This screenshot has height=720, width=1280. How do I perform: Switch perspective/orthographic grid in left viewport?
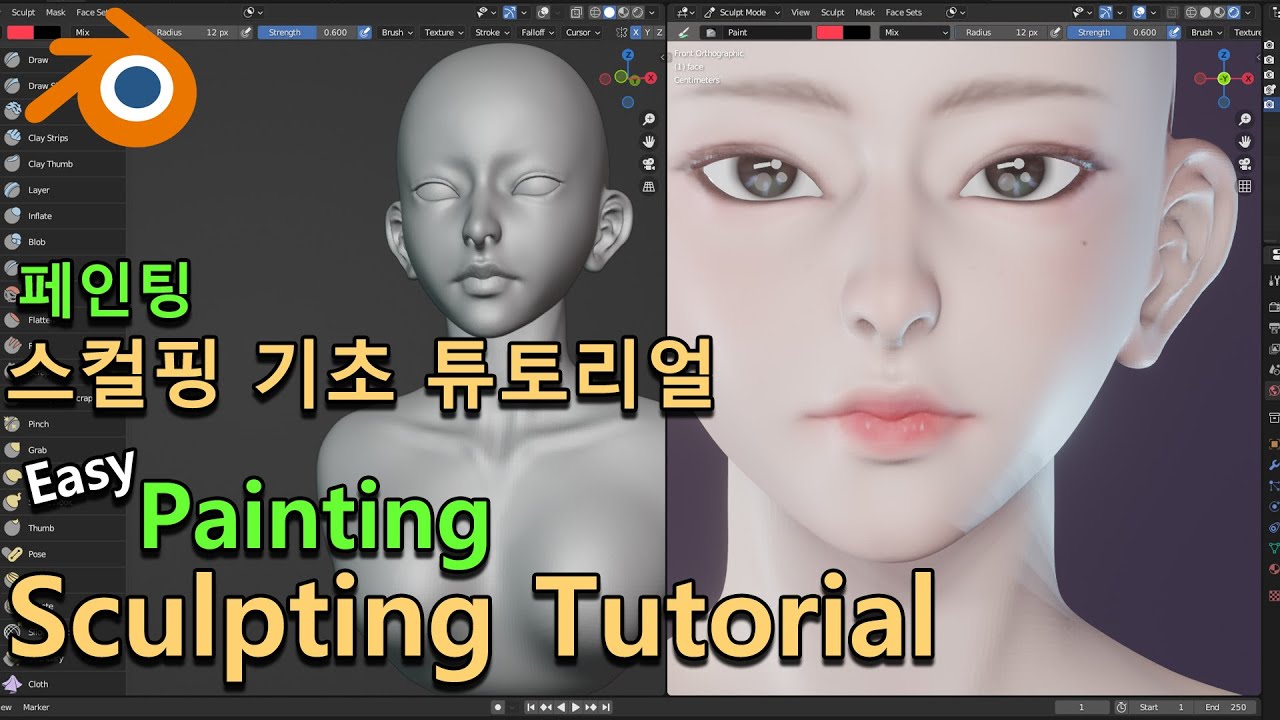tap(649, 187)
